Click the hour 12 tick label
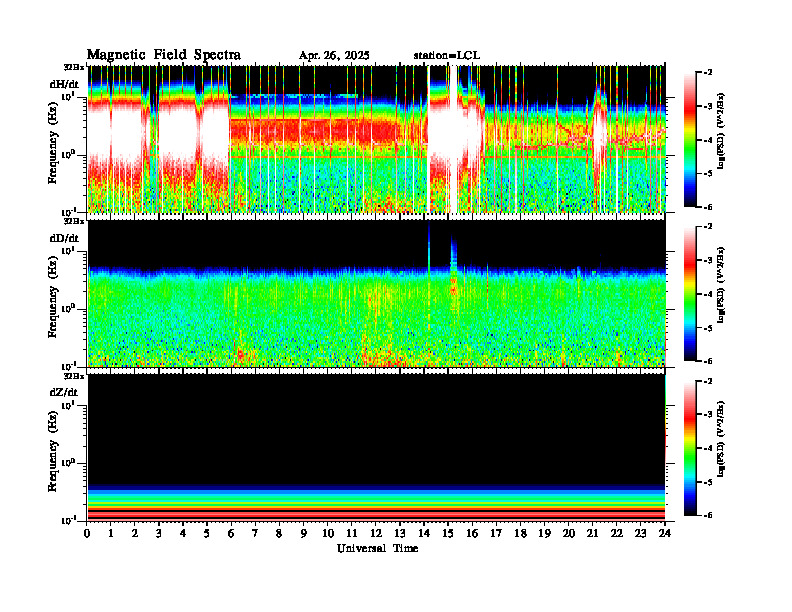Viewport: 792px width, 612px height. point(376,534)
